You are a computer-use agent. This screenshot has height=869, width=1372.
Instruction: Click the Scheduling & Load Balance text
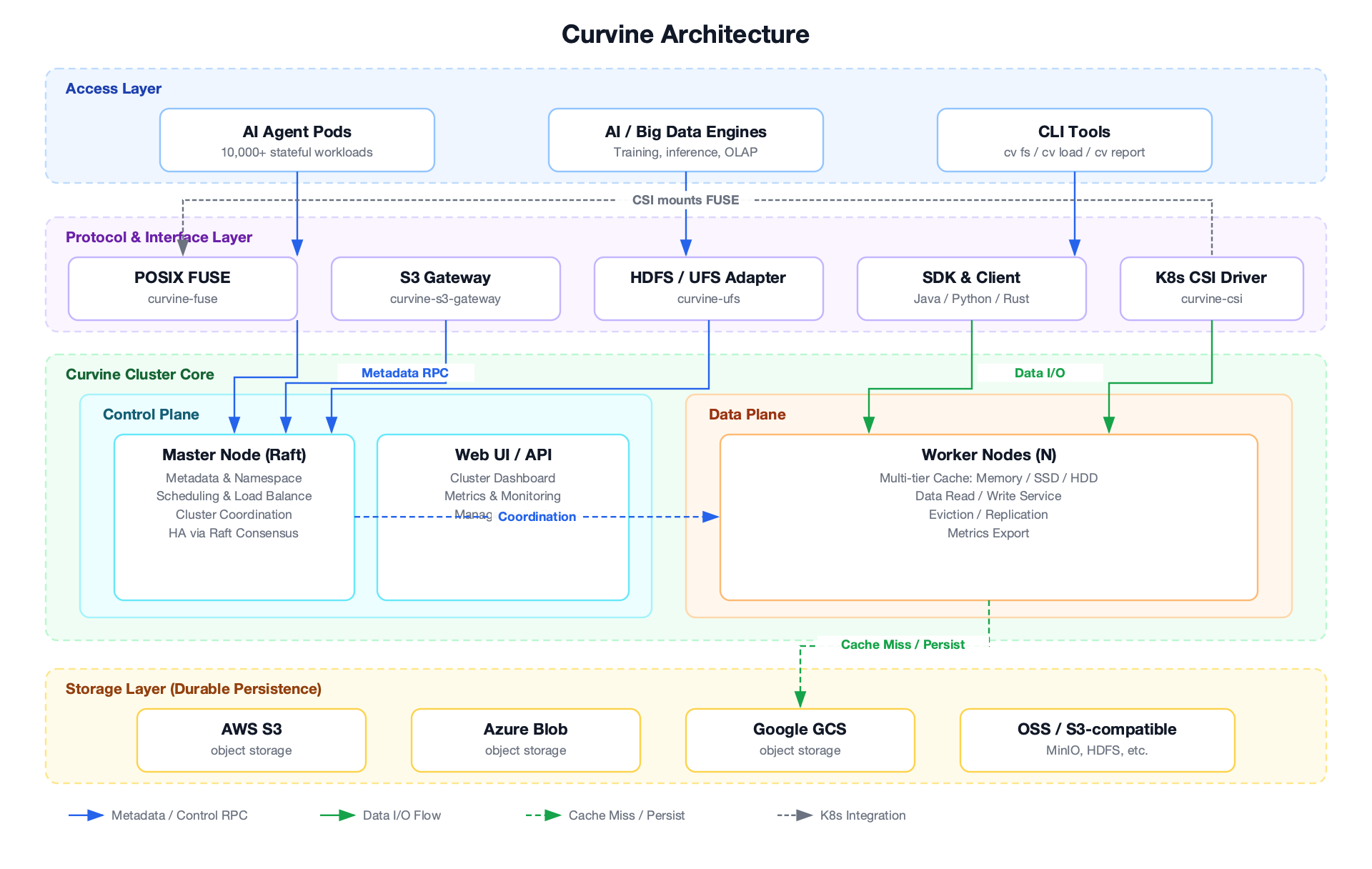point(234,496)
